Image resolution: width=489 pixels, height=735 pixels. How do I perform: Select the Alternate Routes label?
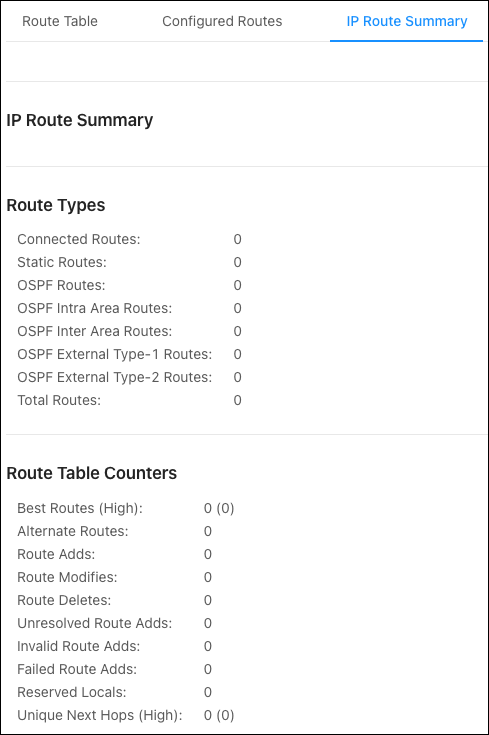click(73, 531)
